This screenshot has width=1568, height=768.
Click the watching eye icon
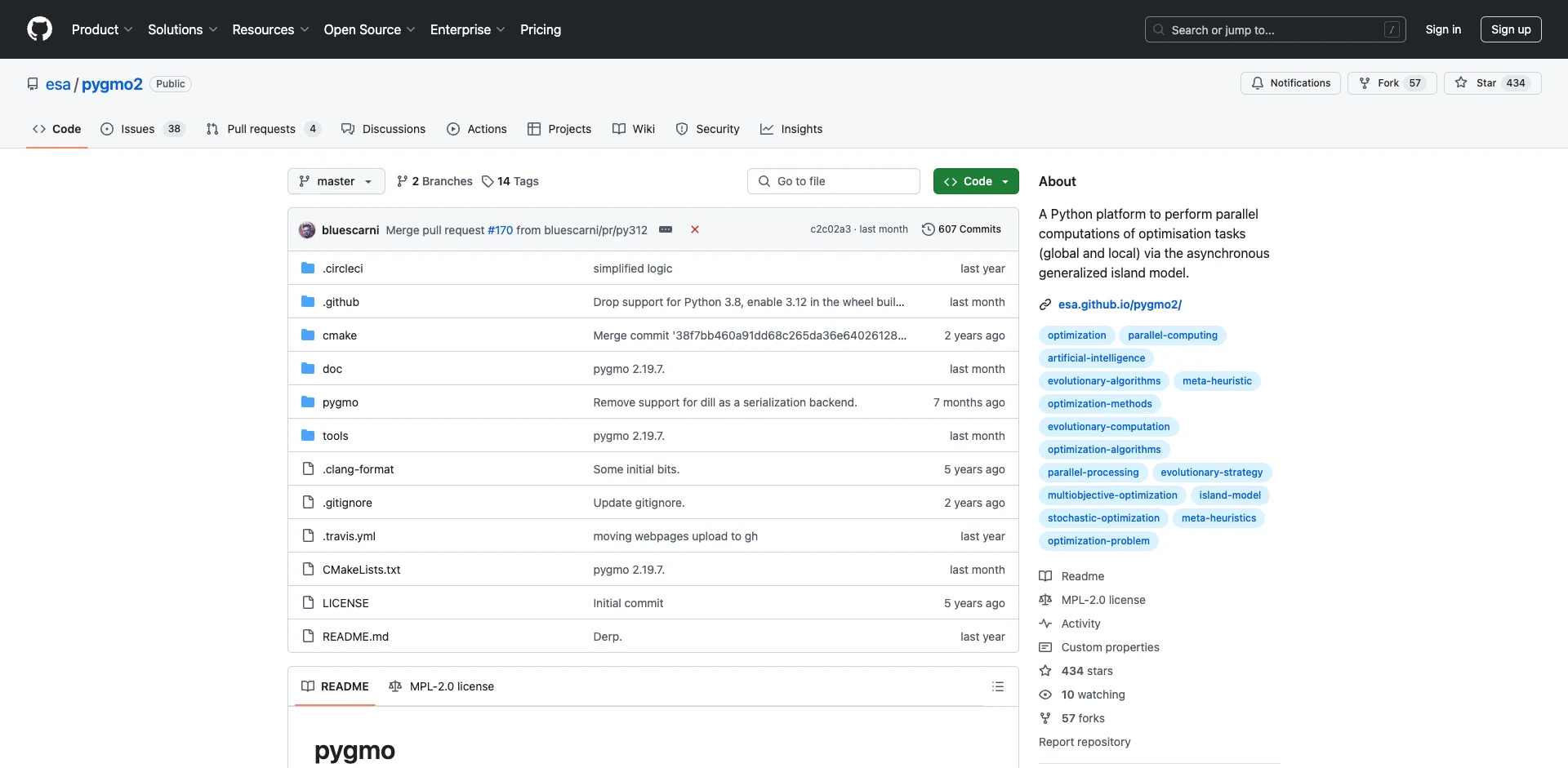coord(1045,695)
